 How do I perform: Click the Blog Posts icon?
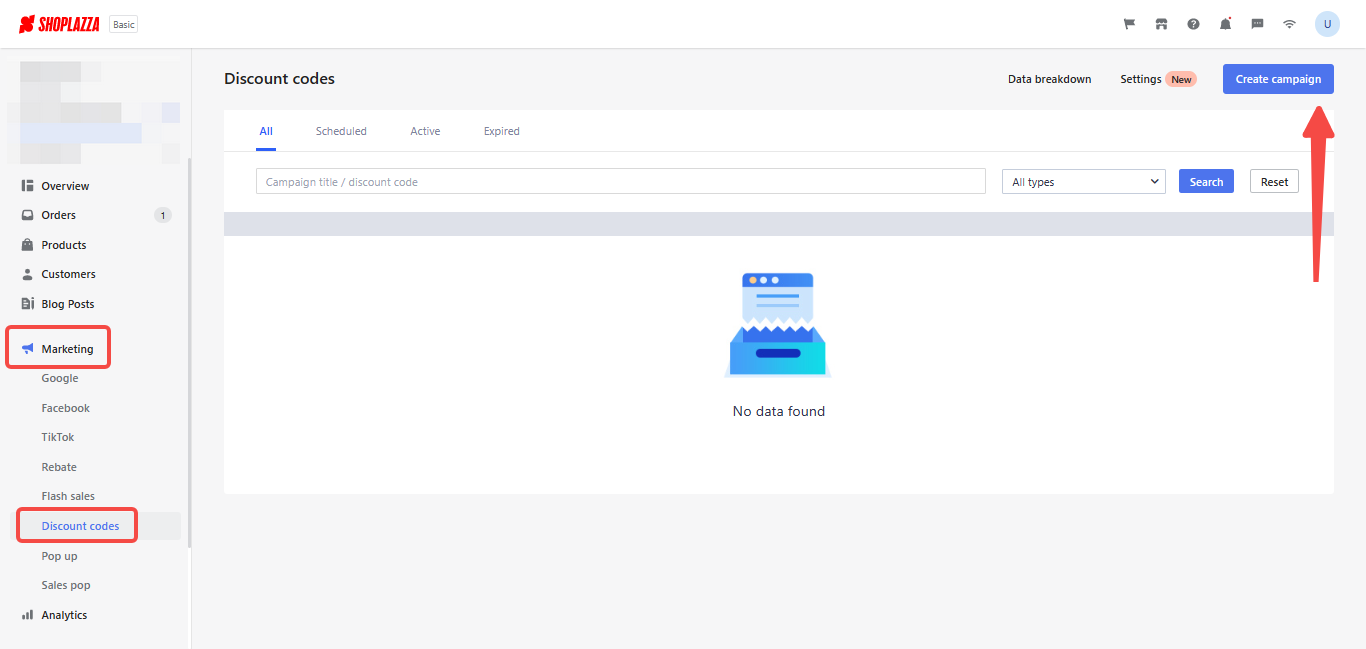(28, 304)
